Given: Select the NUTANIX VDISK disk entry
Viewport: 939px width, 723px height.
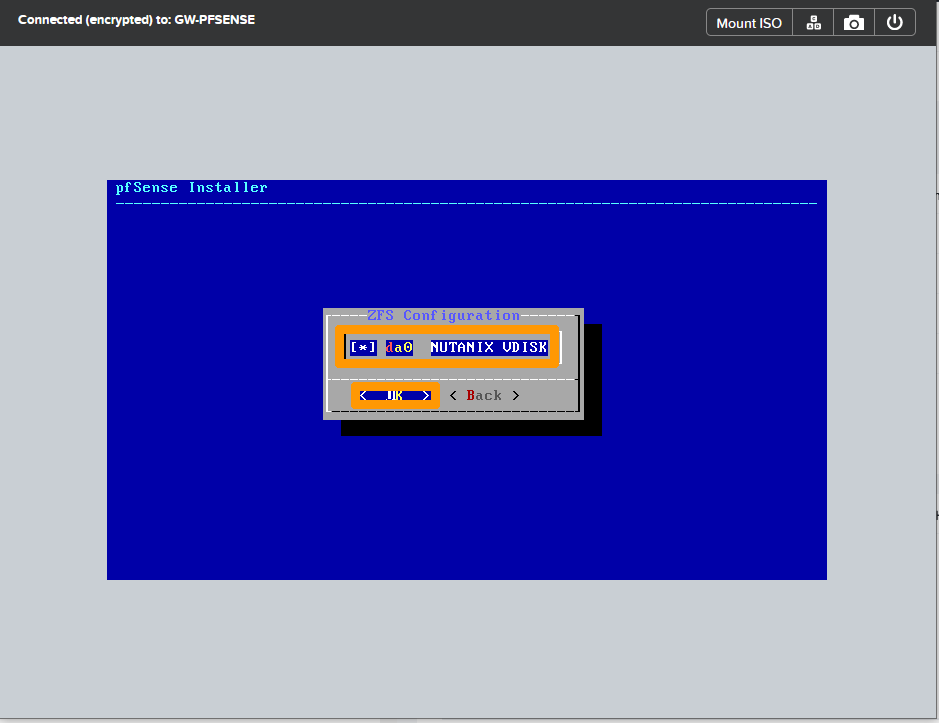Looking at the screenshot, I should coord(487,347).
